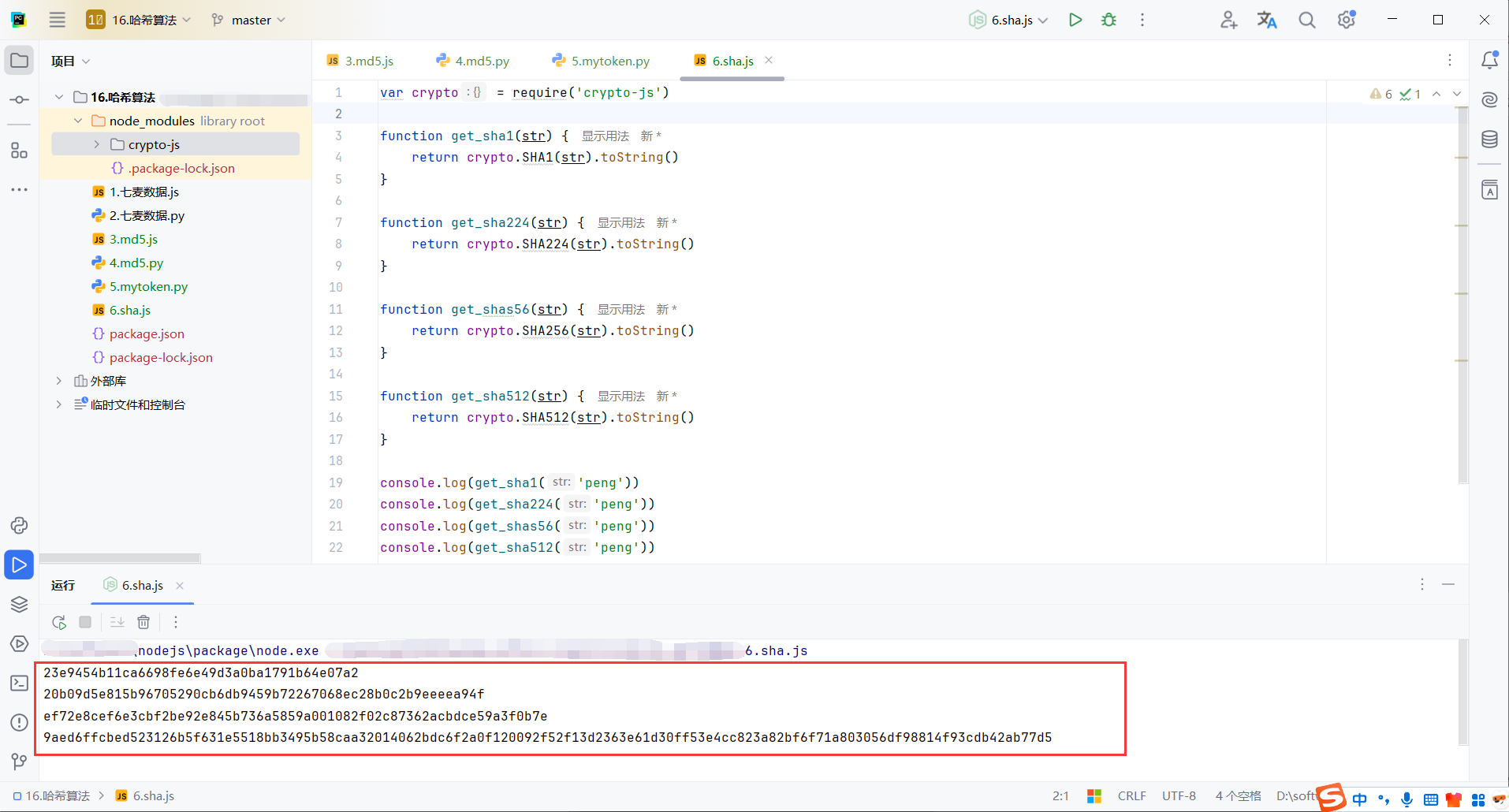
Task: Open more run actions menu
Action: 1142,20
